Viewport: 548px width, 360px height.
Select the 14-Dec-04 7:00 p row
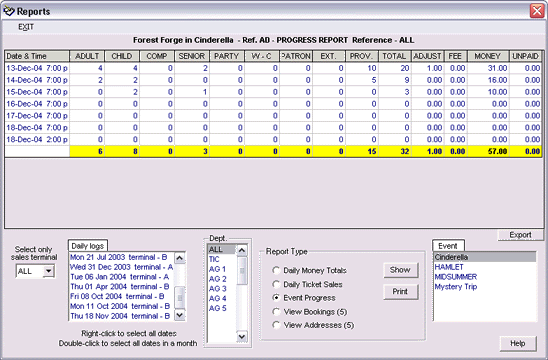coord(273,80)
